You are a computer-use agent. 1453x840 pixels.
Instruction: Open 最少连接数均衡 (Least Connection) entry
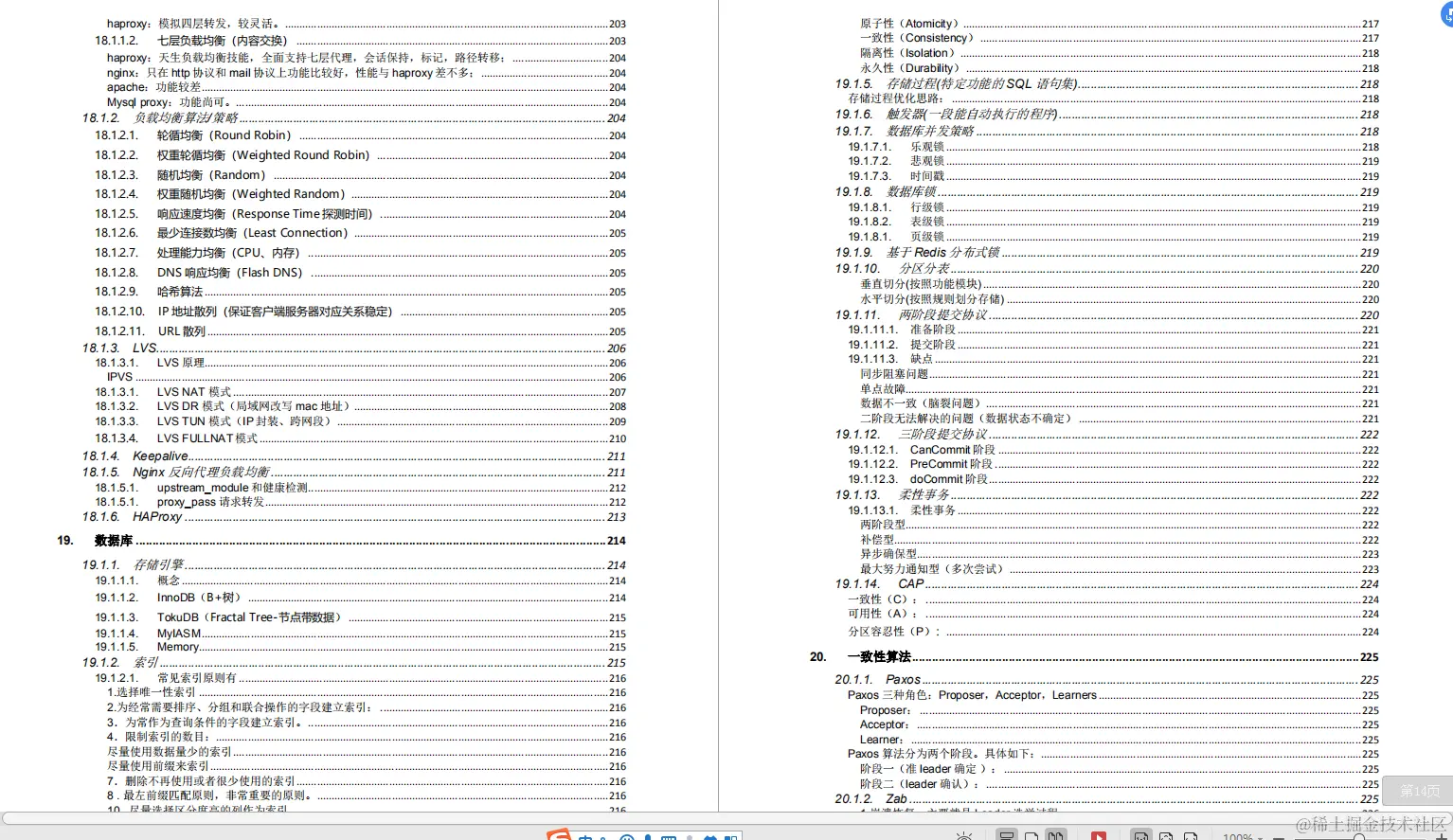360,233
